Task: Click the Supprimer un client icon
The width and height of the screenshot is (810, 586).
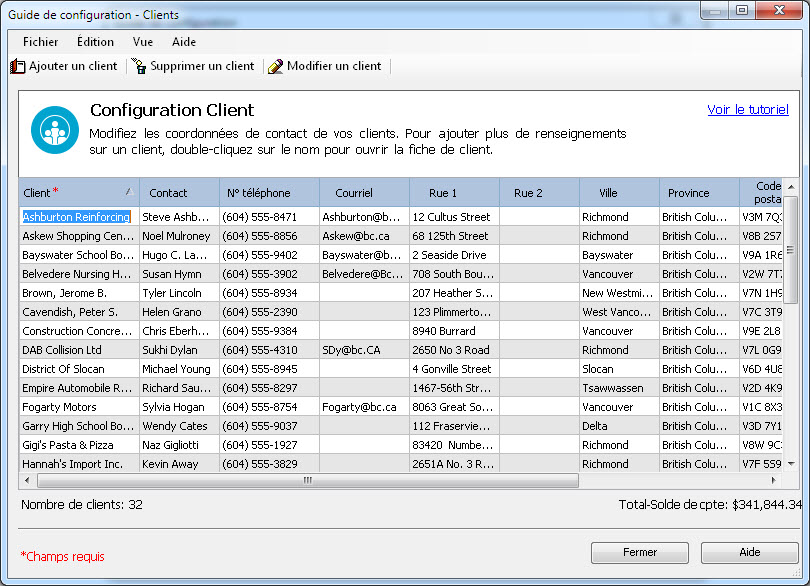Action: pyautogui.click(x=139, y=67)
